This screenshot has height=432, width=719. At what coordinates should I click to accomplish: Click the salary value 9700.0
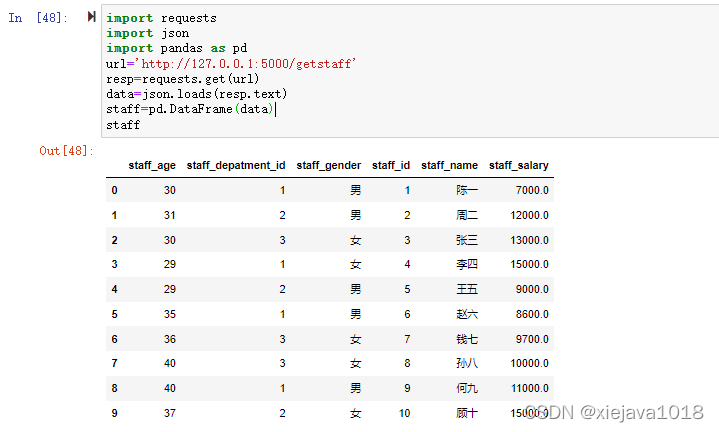pyautogui.click(x=532, y=339)
